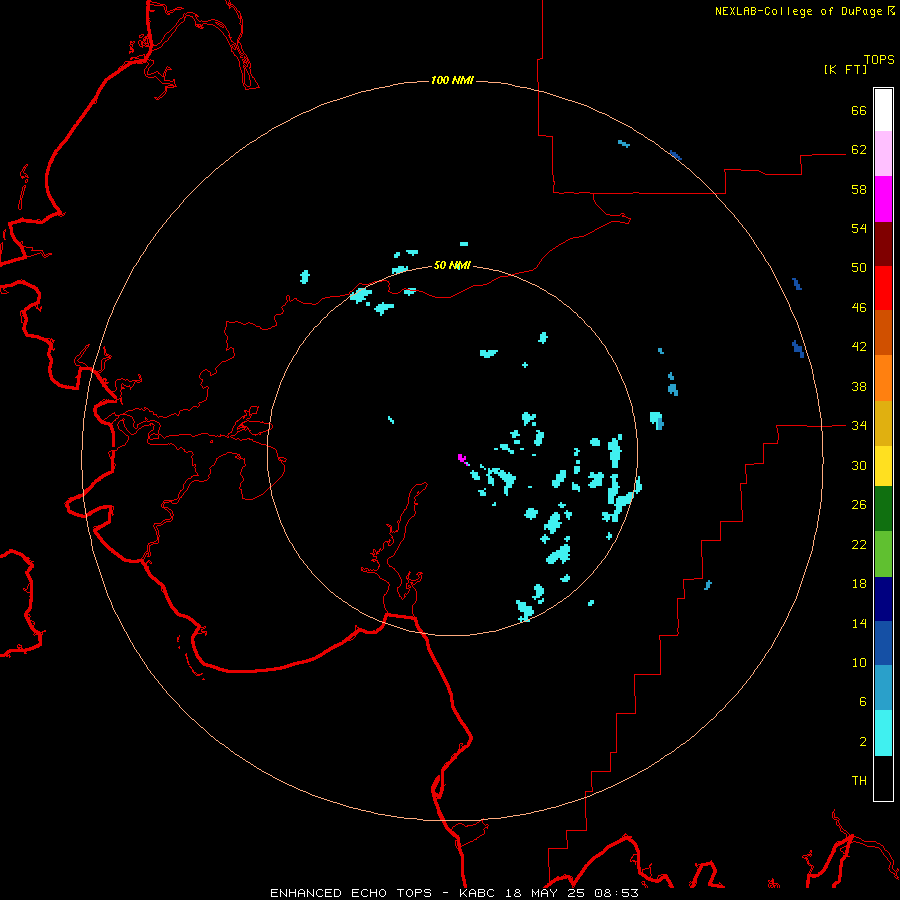Image resolution: width=900 pixels, height=900 pixels.
Task: Click the light green 26 kft swatch
Action: (883, 554)
